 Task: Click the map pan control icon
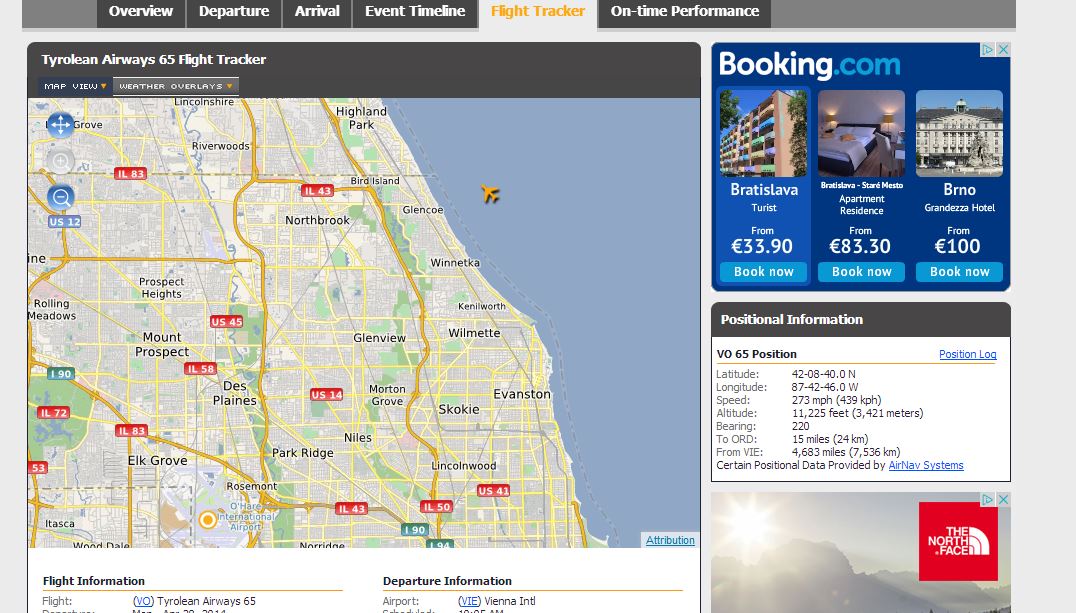[x=60, y=124]
